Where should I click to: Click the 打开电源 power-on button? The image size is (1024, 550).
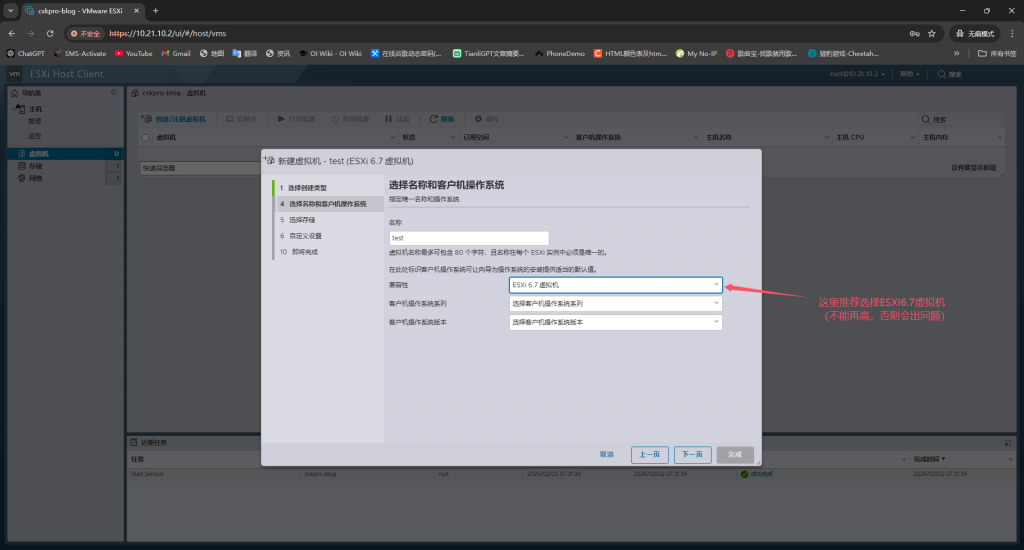point(296,119)
